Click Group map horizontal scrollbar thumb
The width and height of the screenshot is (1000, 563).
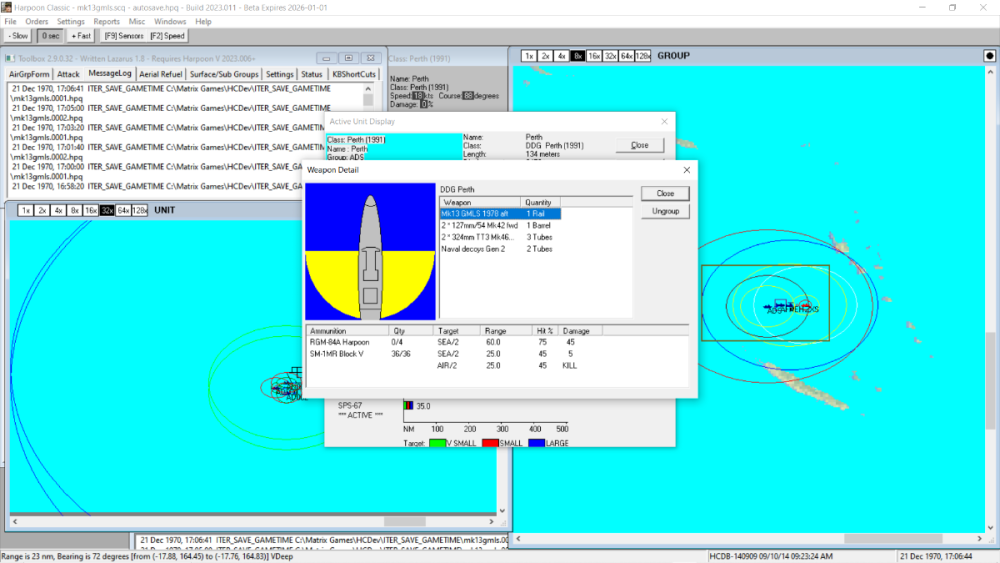[893, 539]
